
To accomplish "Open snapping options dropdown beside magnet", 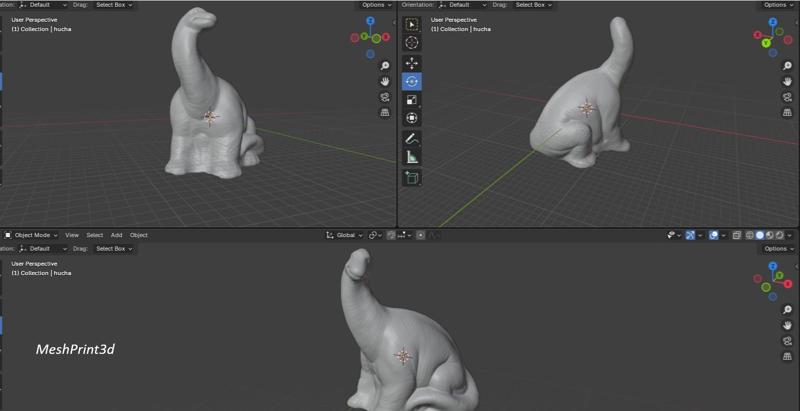I will click(404, 235).
